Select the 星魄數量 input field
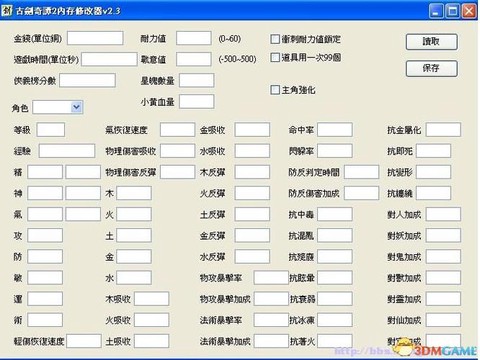The height and width of the screenshot is (360, 480). pyautogui.click(x=197, y=80)
